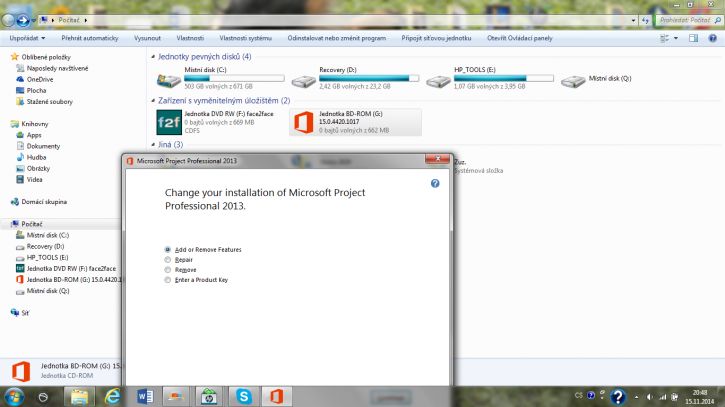
Task: Click Přehrát automaticky in toolbar
Action: pos(90,38)
